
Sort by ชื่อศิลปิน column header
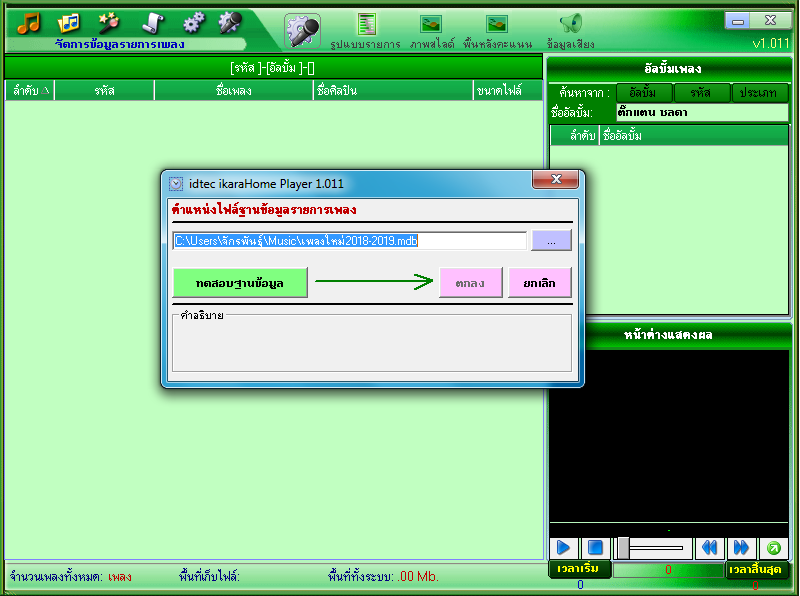[393, 91]
